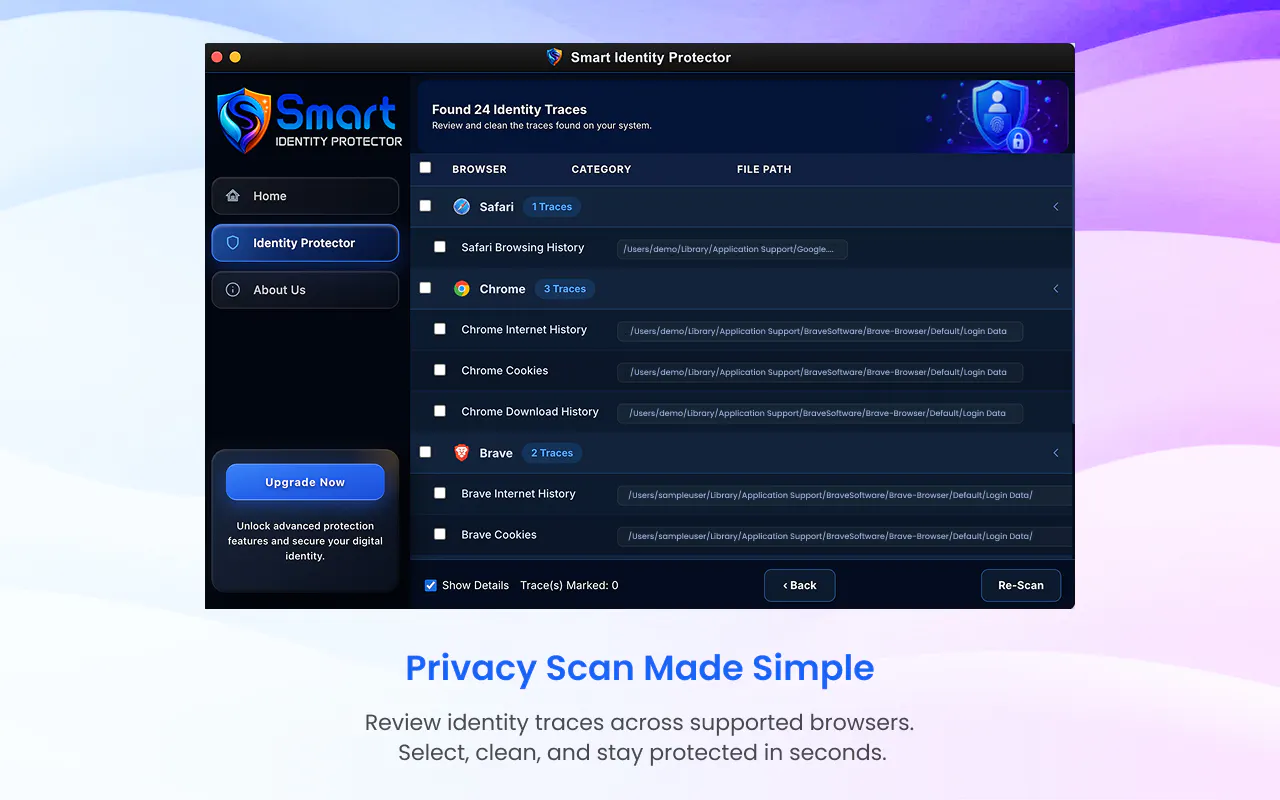Viewport: 1280px width, 800px height.
Task: Click the Upgrade Now button
Action: point(305,482)
